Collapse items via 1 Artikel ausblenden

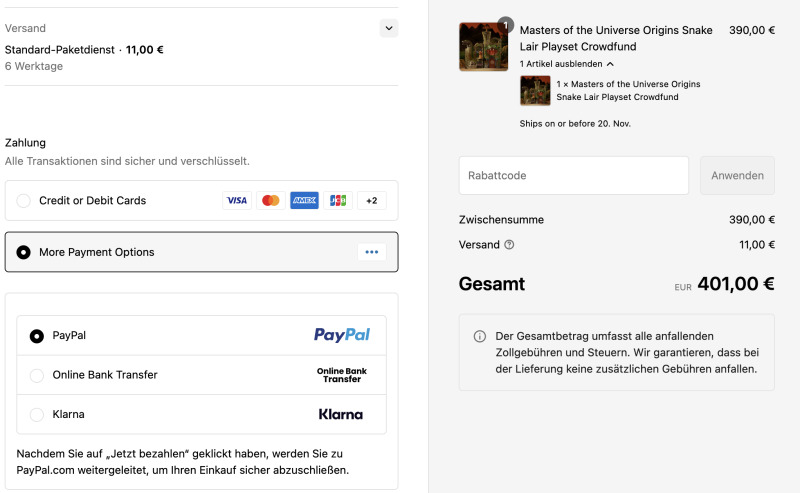pos(566,64)
